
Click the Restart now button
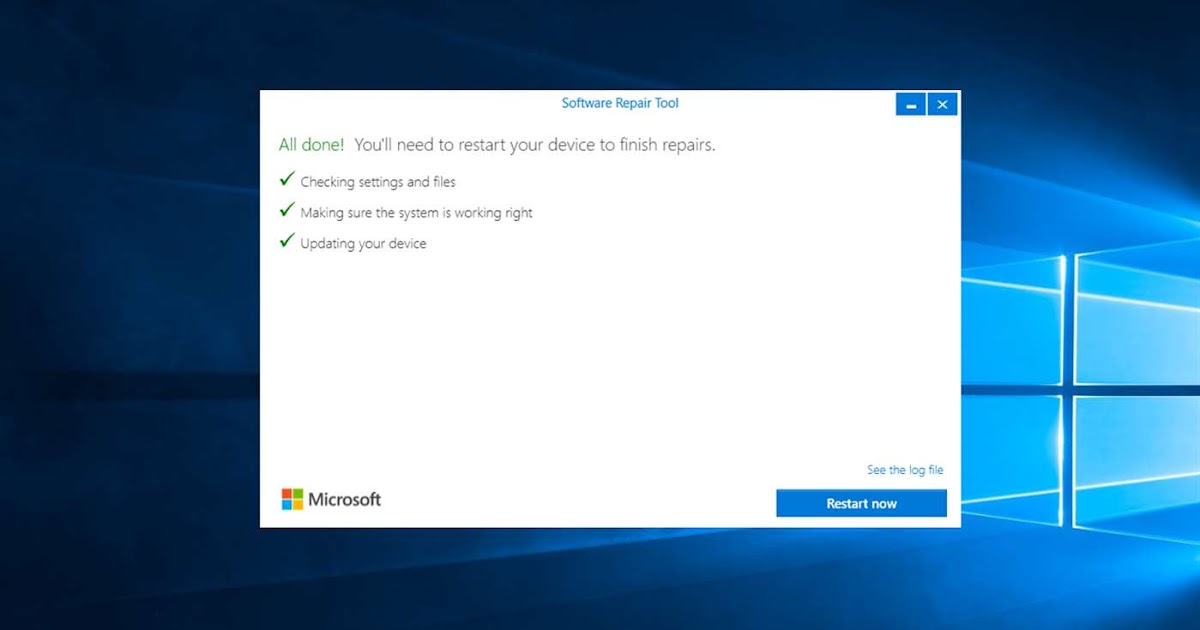coord(861,503)
